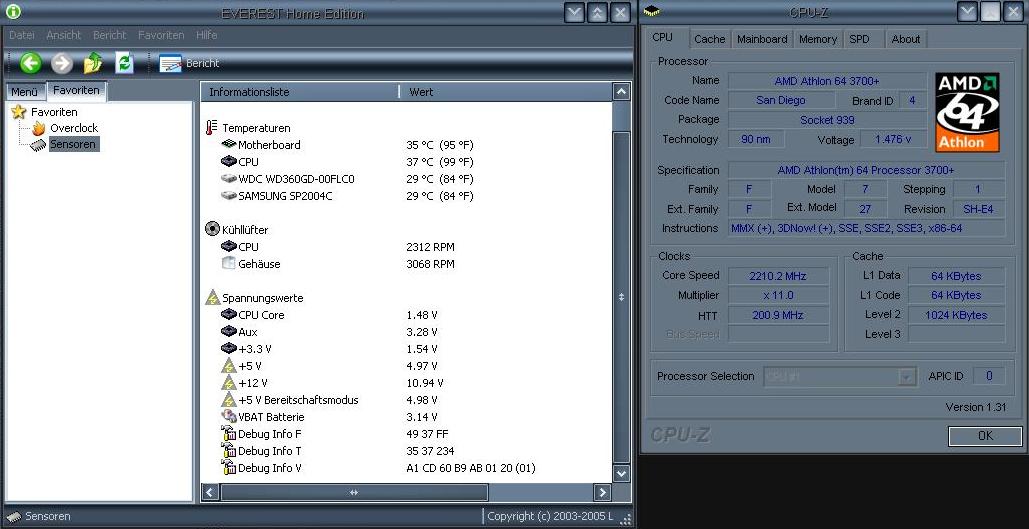Open the Ansicht menu
The width and height of the screenshot is (1029, 529).
tap(64, 35)
